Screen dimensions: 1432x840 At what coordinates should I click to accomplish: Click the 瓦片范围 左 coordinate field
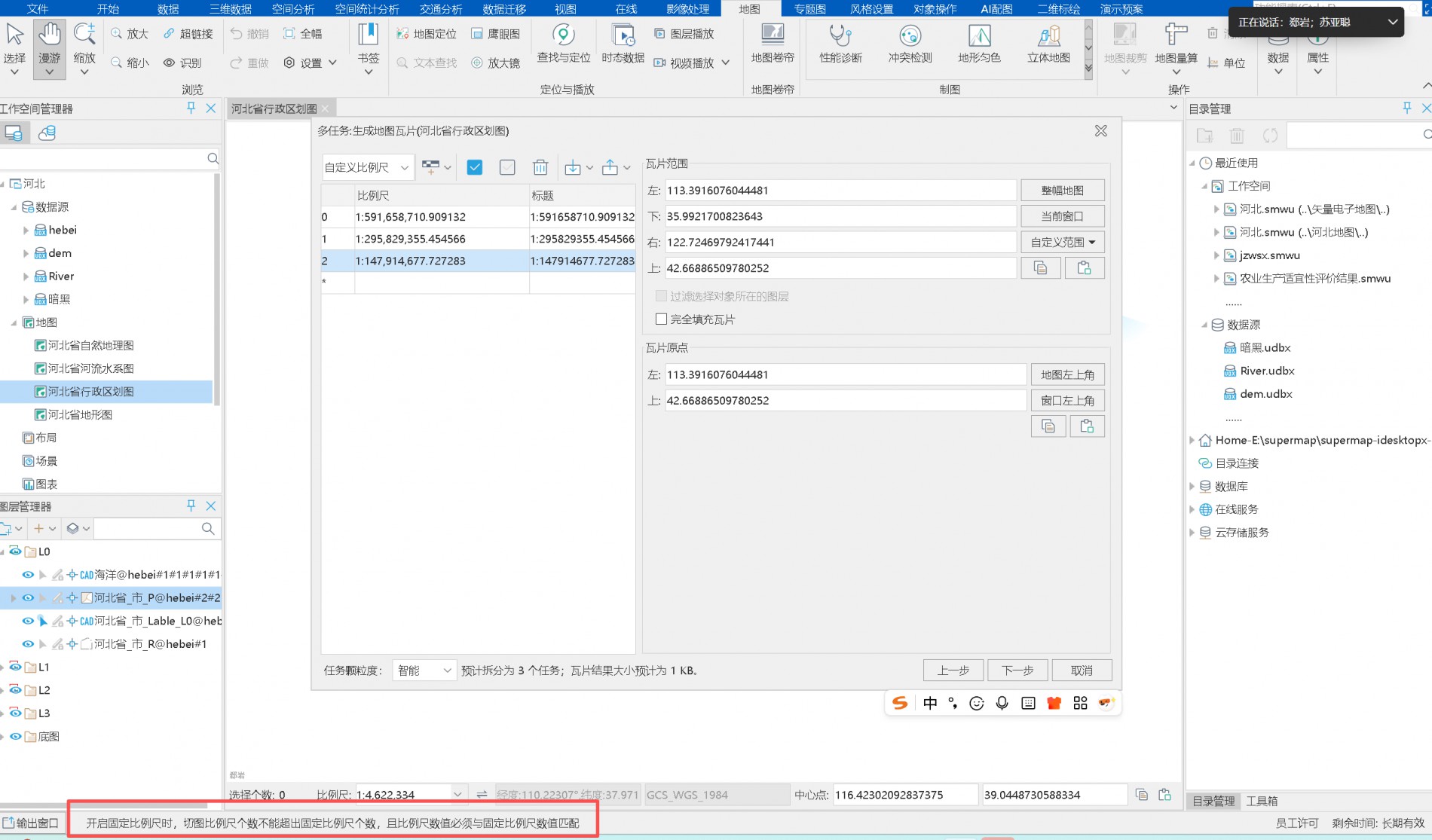tap(840, 191)
